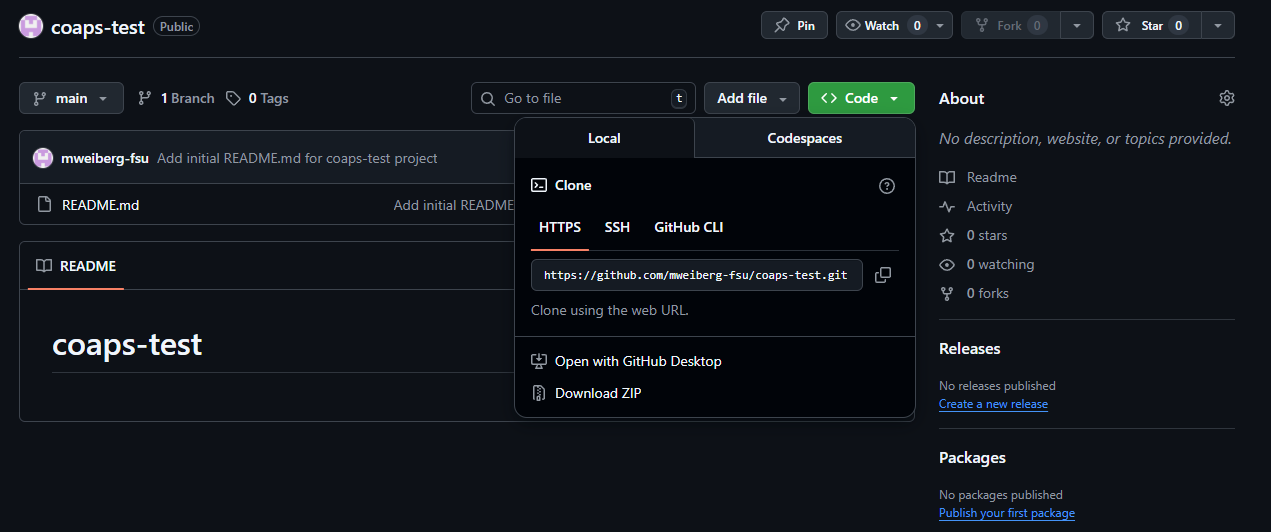Viewport: 1271px width, 532px height.
Task: Collapse the green Code dropdown button
Action: click(861, 98)
